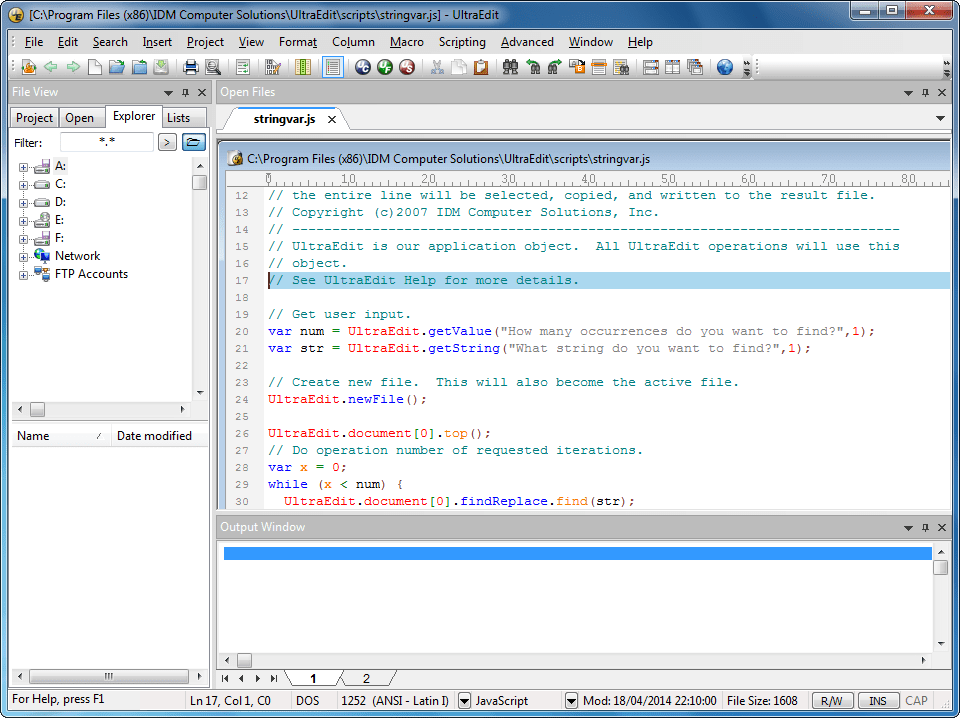960x718 pixels.
Task: Click in the Filter input field
Action: (x=107, y=142)
